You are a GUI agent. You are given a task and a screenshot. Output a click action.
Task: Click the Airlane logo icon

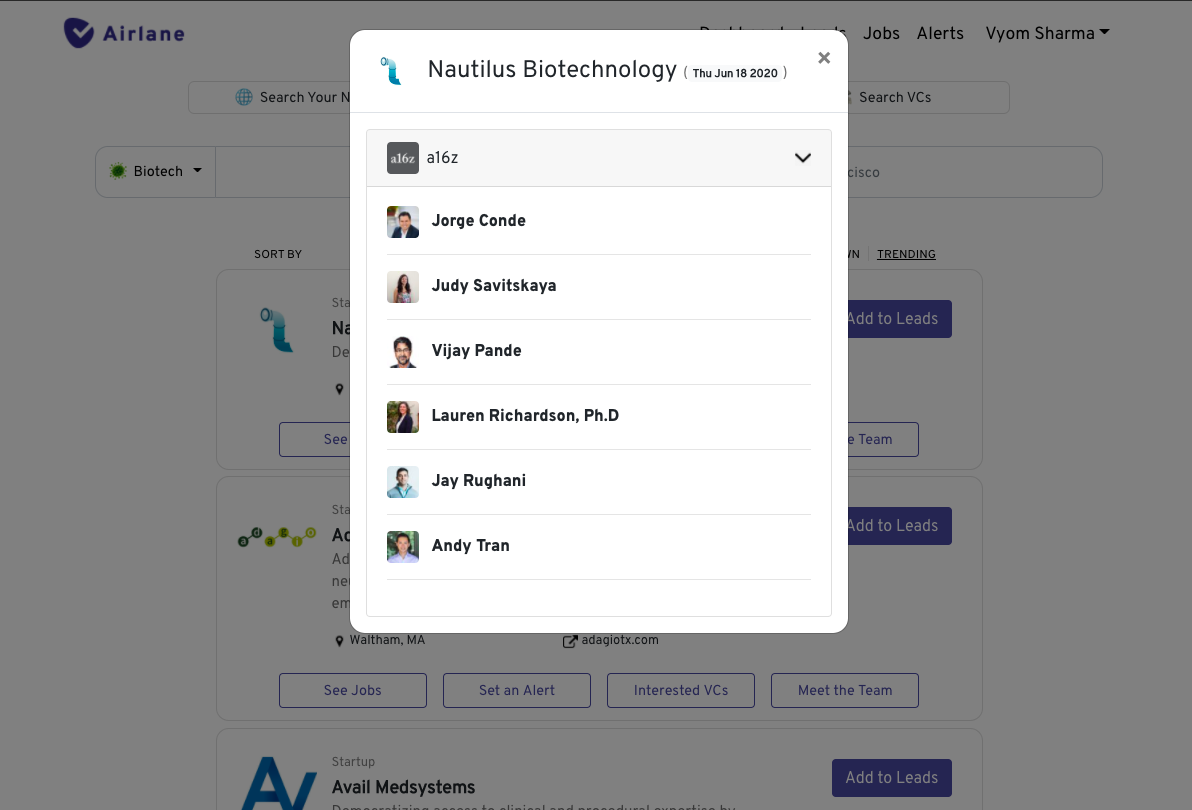(x=78, y=33)
